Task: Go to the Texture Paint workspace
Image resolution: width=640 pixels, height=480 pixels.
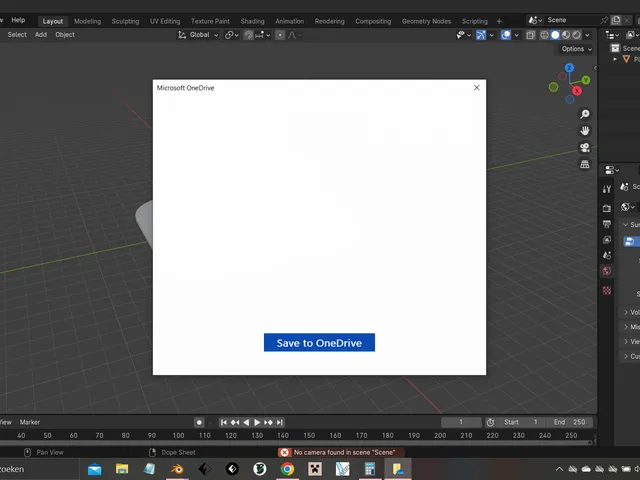Action: [x=210, y=21]
